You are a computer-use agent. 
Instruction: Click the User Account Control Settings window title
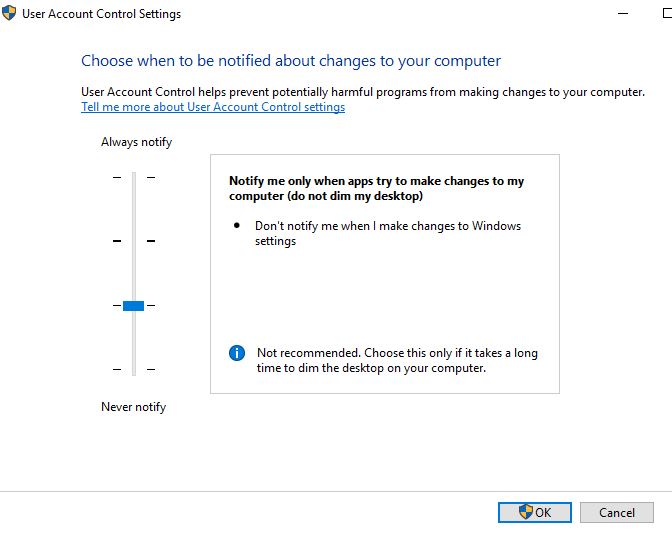[x=102, y=14]
